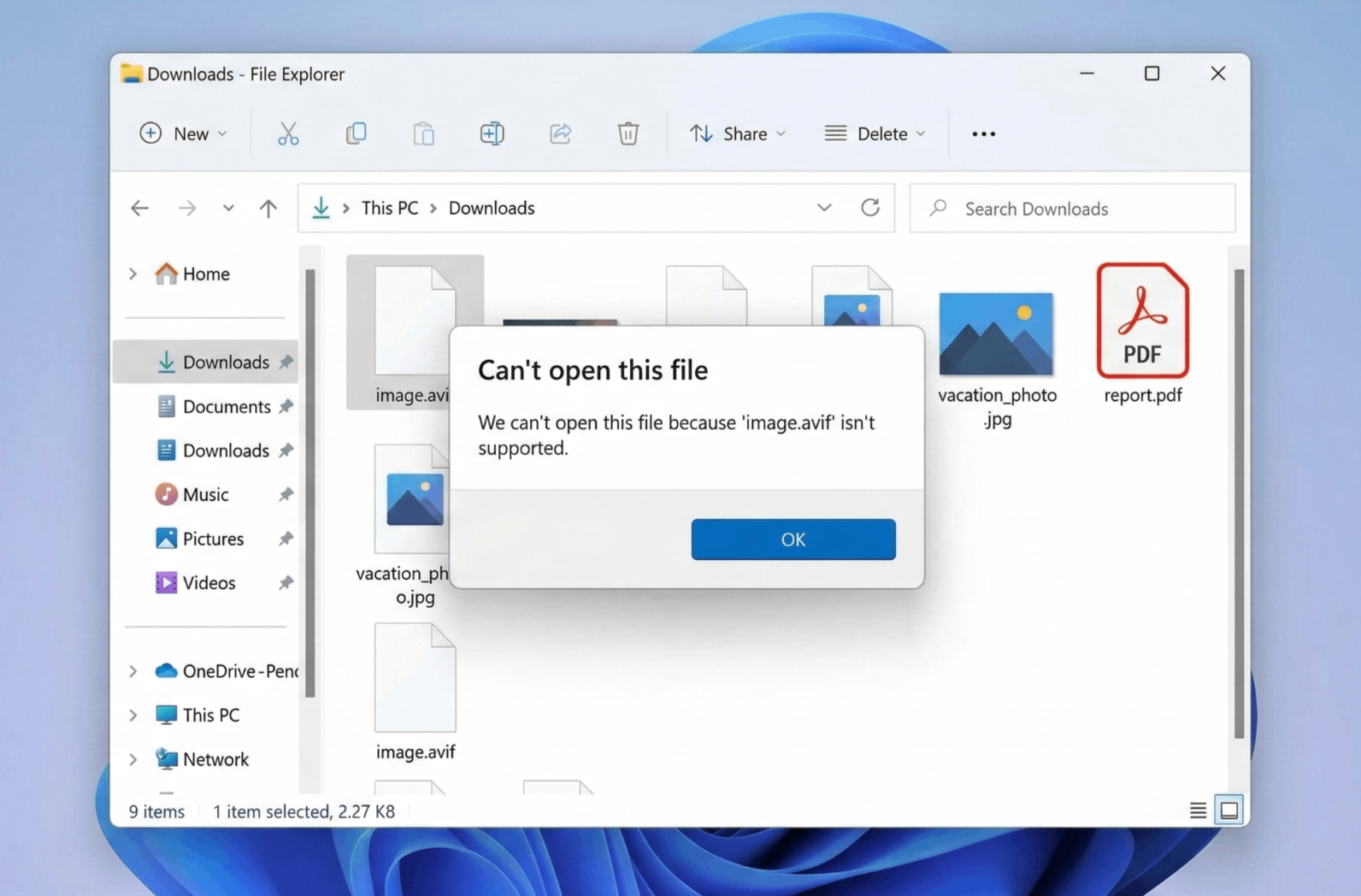This screenshot has width=1361, height=896.
Task: Switch to the Details view layout
Action: (1198, 811)
